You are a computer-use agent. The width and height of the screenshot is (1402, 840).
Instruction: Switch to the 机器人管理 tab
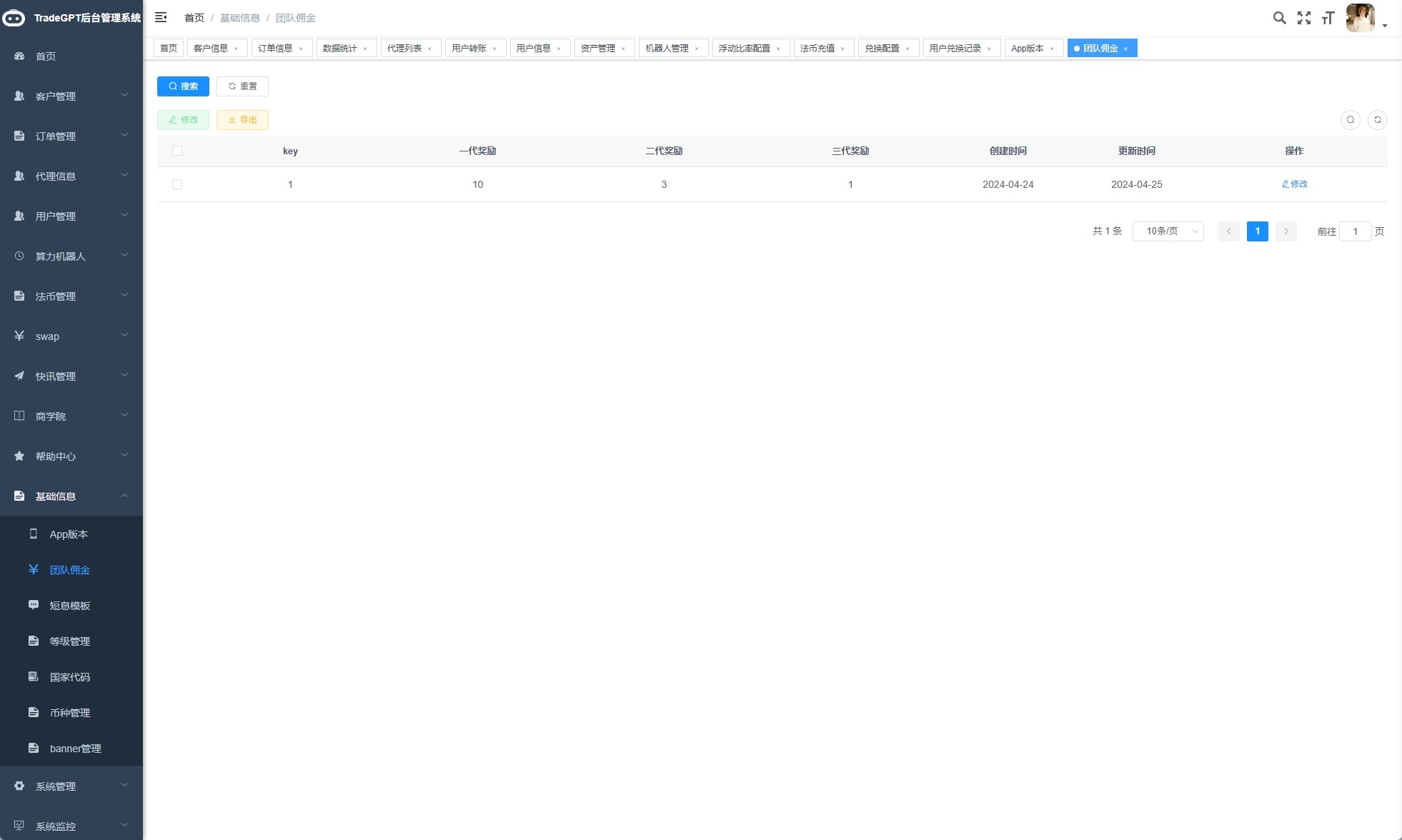[666, 49]
